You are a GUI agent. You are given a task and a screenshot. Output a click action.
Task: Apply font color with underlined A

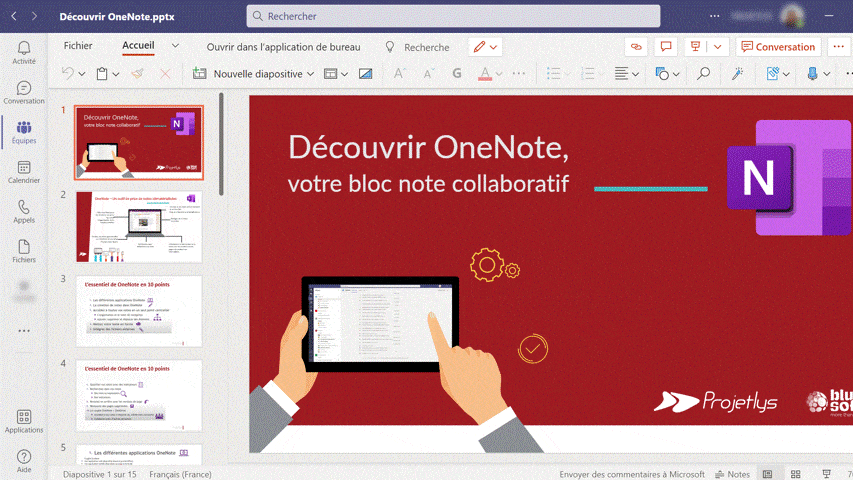[485, 73]
